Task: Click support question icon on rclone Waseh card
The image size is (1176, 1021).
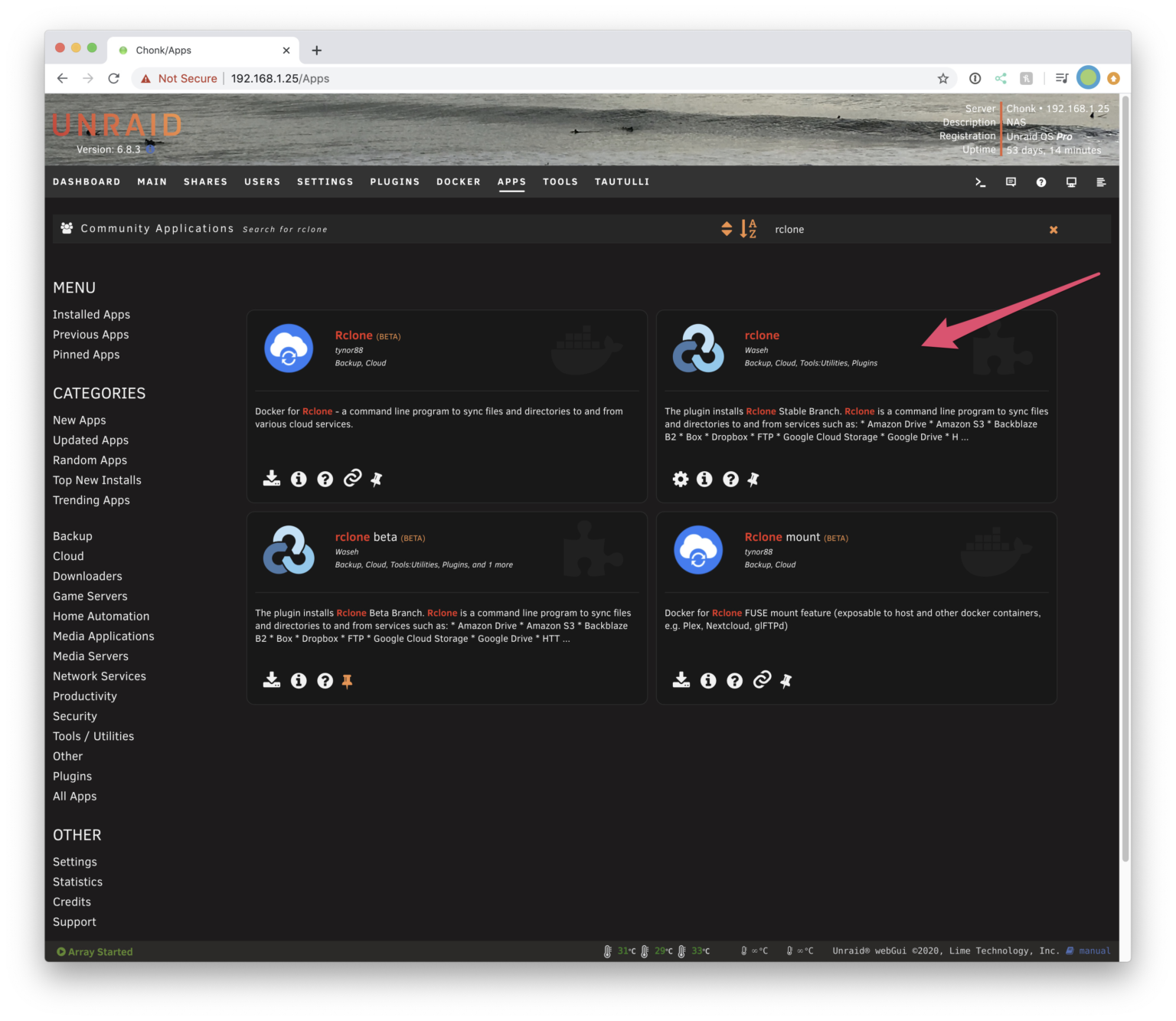Action: pos(731,479)
